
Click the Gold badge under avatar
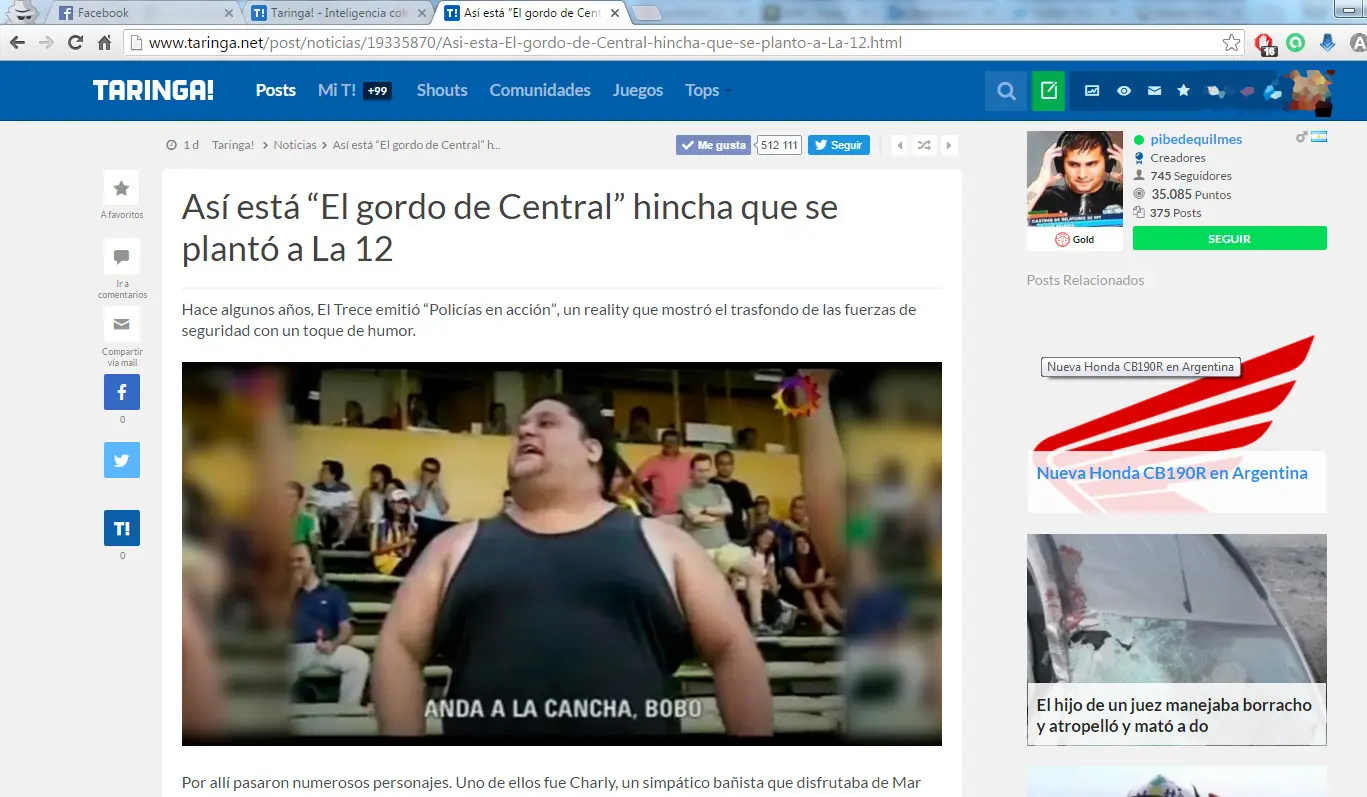(1075, 240)
